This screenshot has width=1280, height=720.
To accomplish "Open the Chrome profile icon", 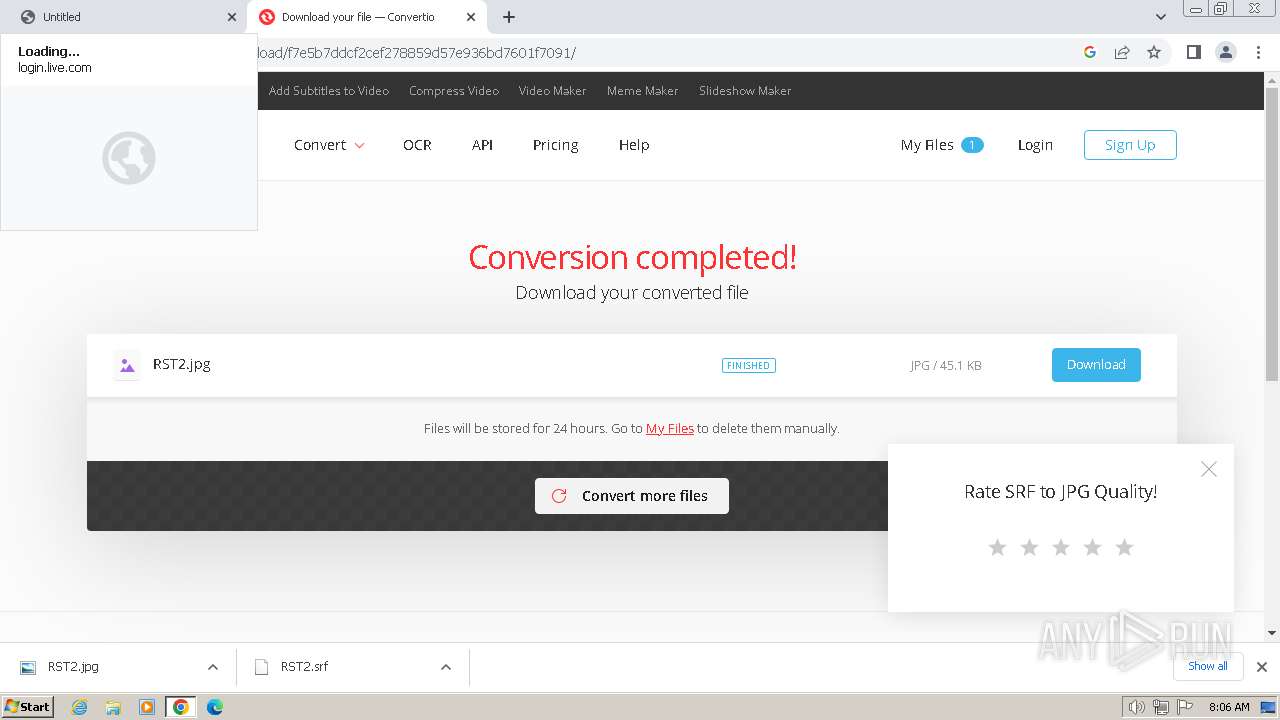I will pyautogui.click(x=1225, y=52).
